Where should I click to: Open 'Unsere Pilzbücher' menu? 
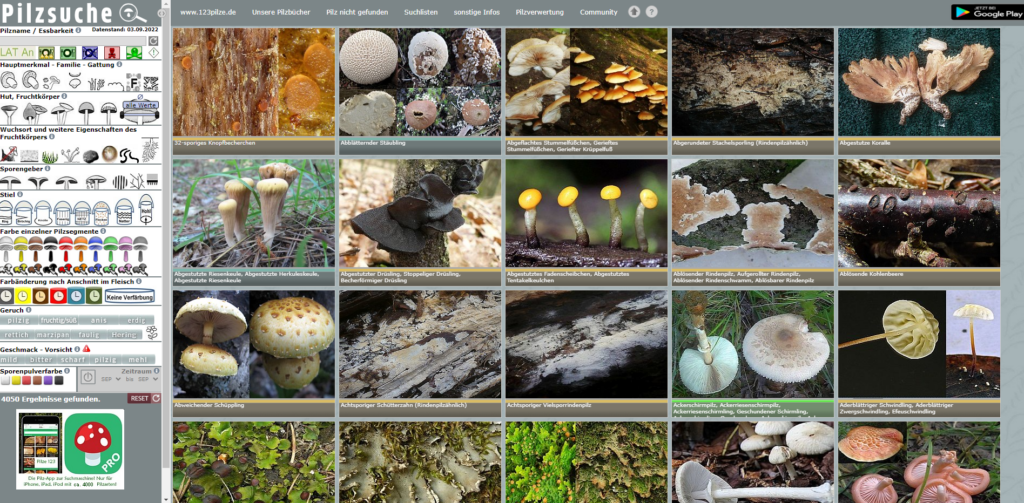coord(281,12)
